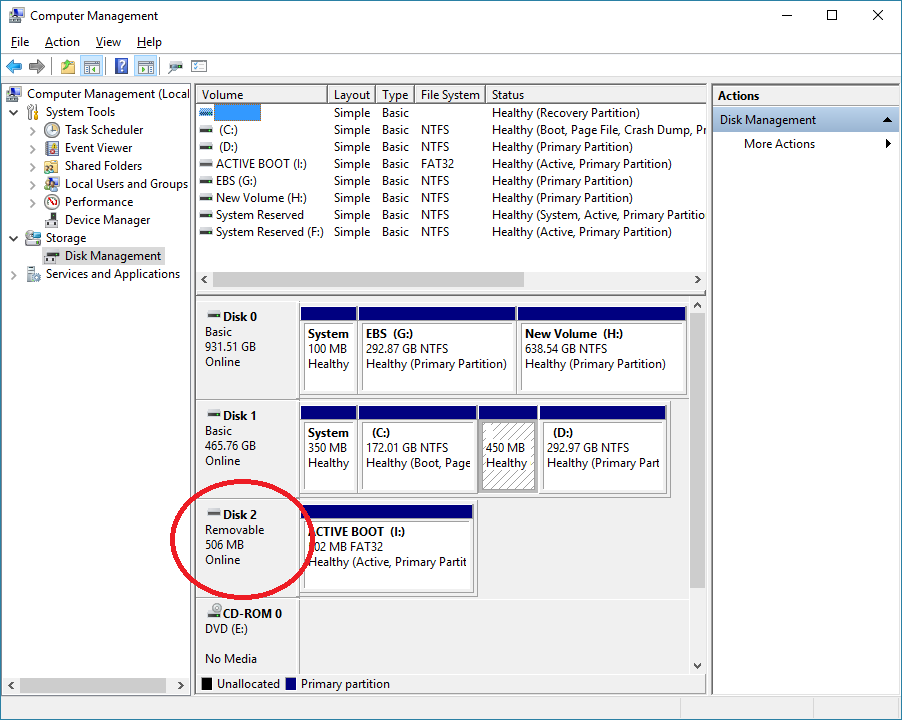Select the Disk 2 Removable header
902x720 pixels.
tap(247, 547)
